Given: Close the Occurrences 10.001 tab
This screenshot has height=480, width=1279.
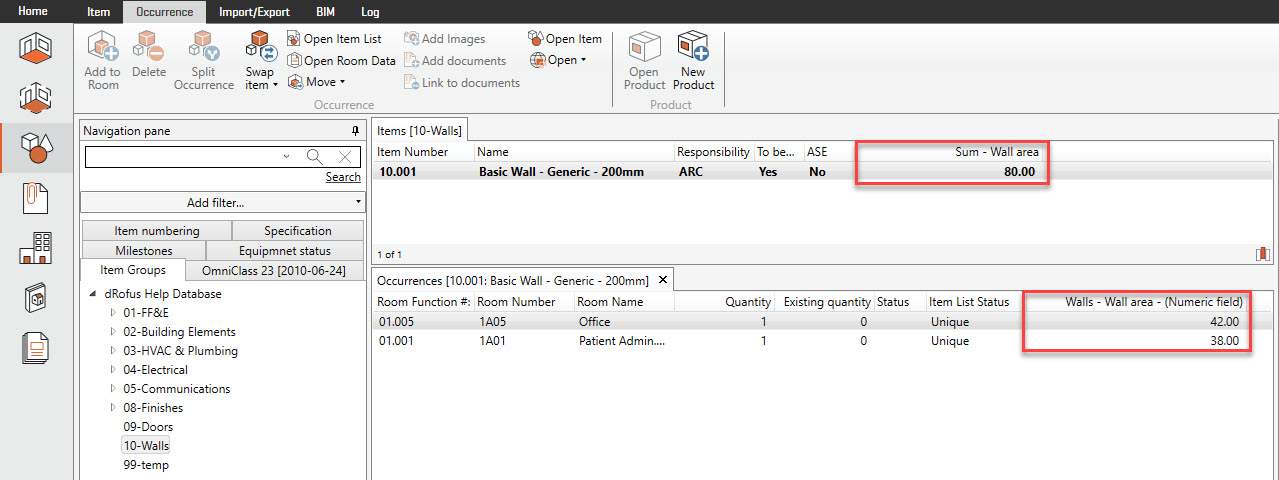Looking at the screenshot, I should click(x=661, y=280).
